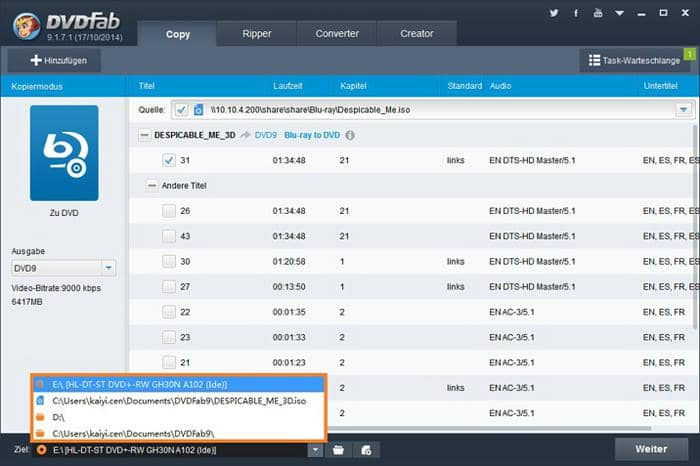700x466 pixels.
Task: Collapse the Andere Titel group
Action: click(152, 185)
